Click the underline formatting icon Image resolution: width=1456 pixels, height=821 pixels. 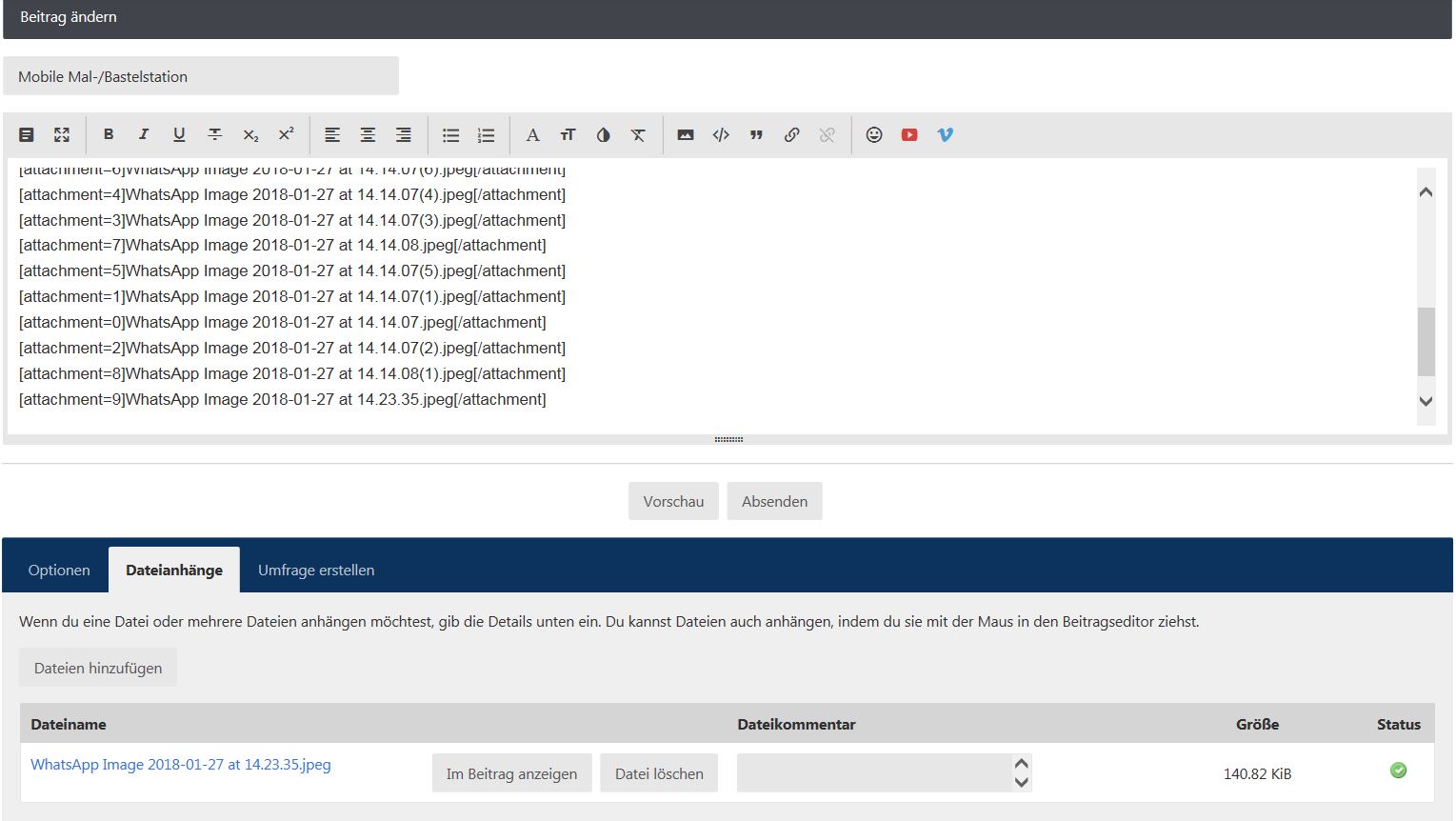179,135
